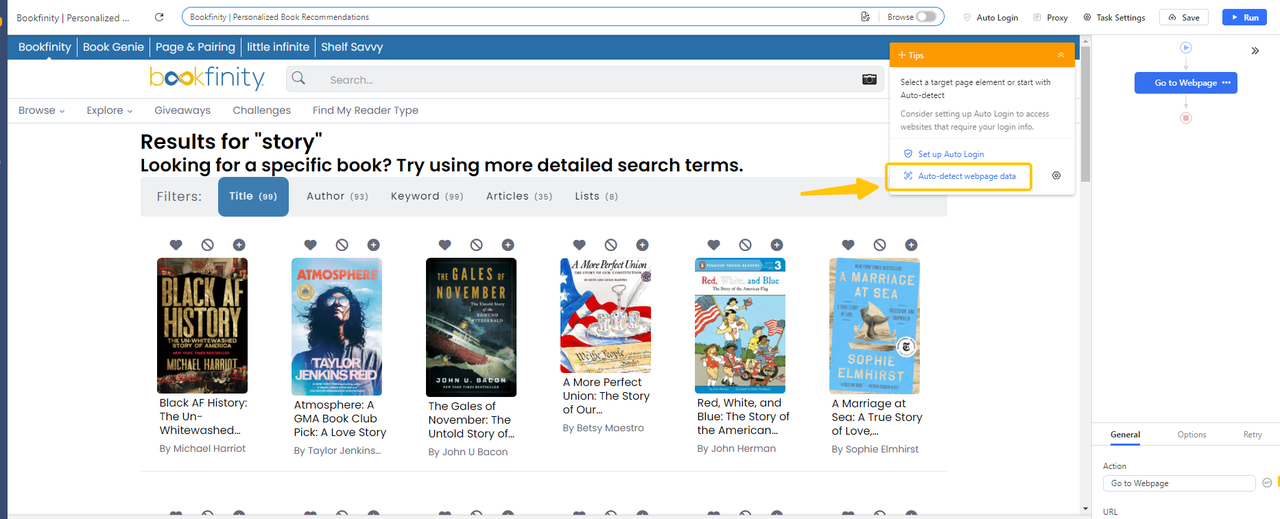Click the bookfinity logo
The width and height of the screenshot is (1280, 519).
click(x=206, y=78)
